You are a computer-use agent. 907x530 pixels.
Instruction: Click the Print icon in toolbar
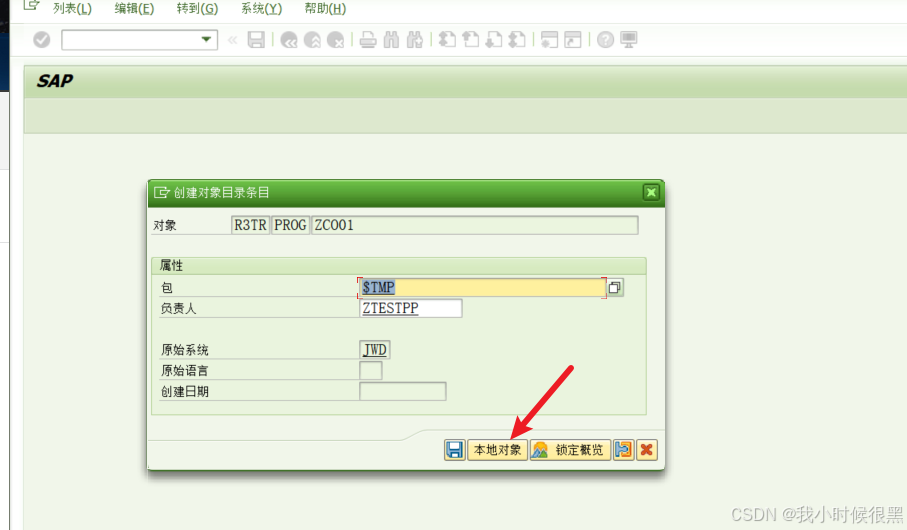pos(368,40)
